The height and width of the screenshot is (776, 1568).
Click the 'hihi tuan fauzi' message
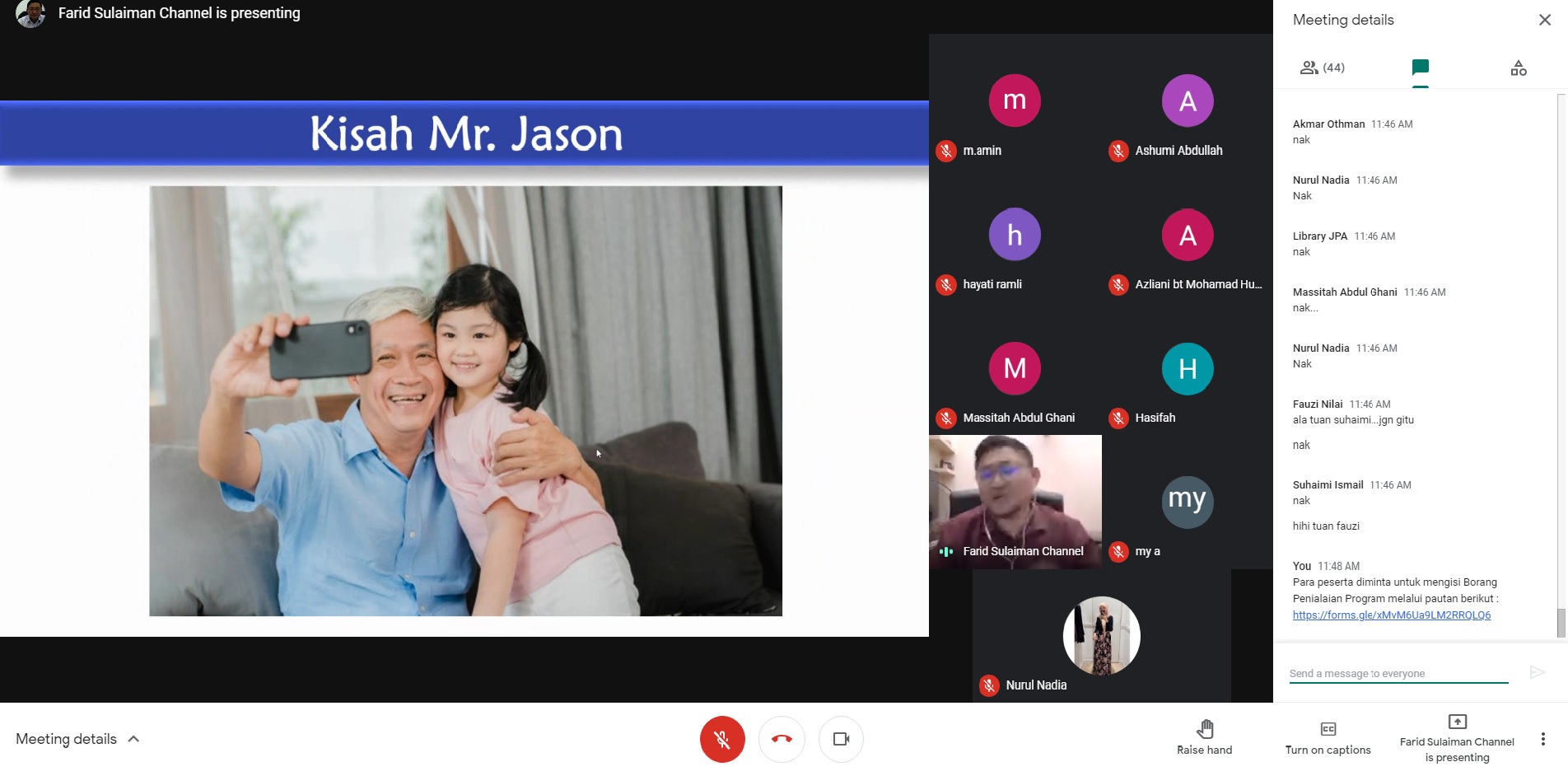(1326, 526)
